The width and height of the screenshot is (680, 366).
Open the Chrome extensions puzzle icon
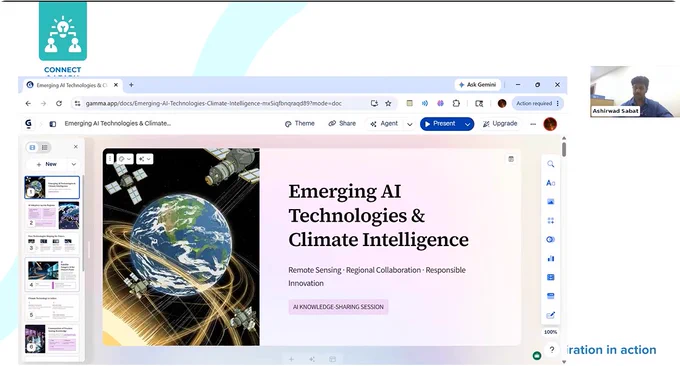[456, 103]
